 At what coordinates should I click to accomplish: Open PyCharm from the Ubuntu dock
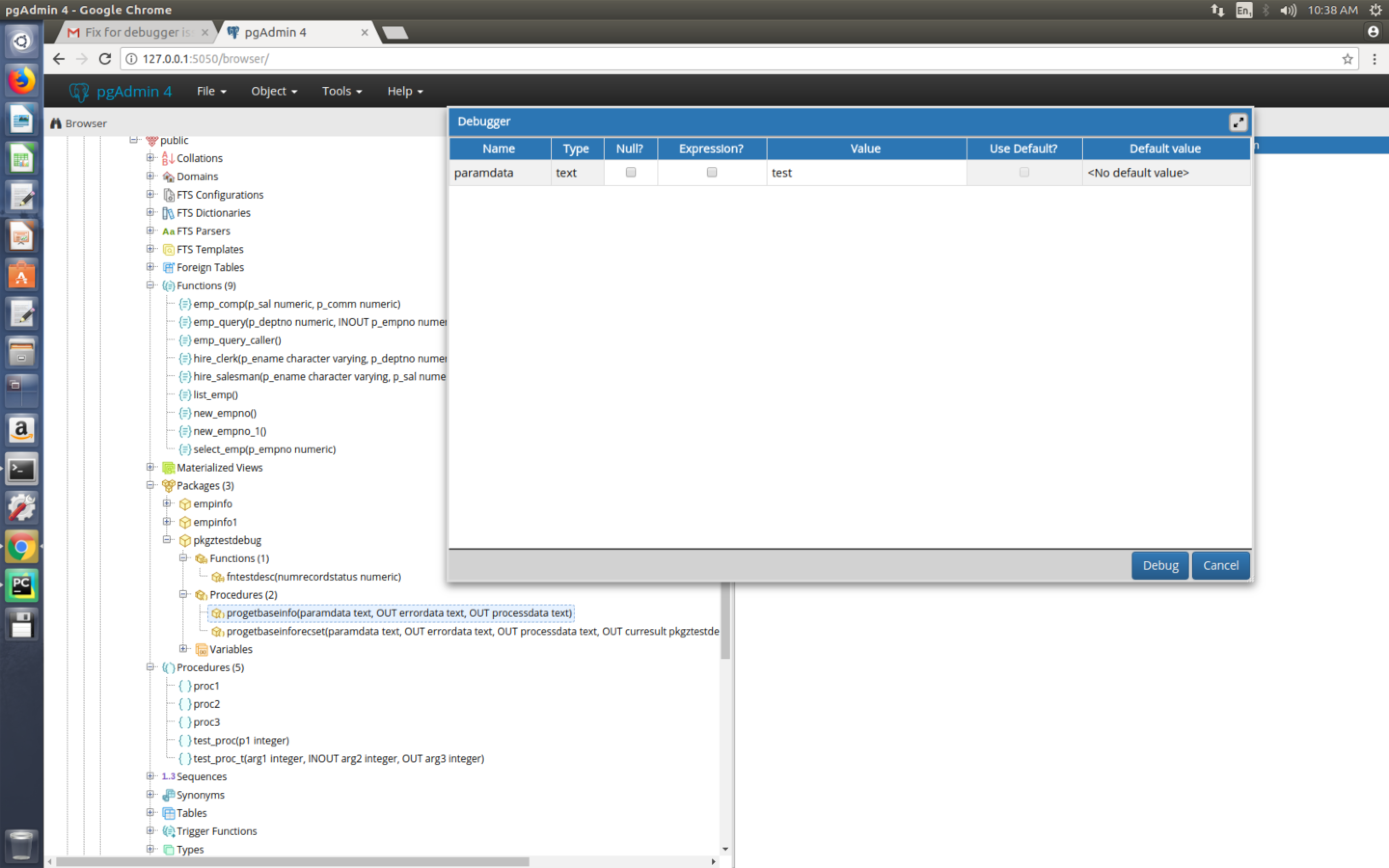21,585
